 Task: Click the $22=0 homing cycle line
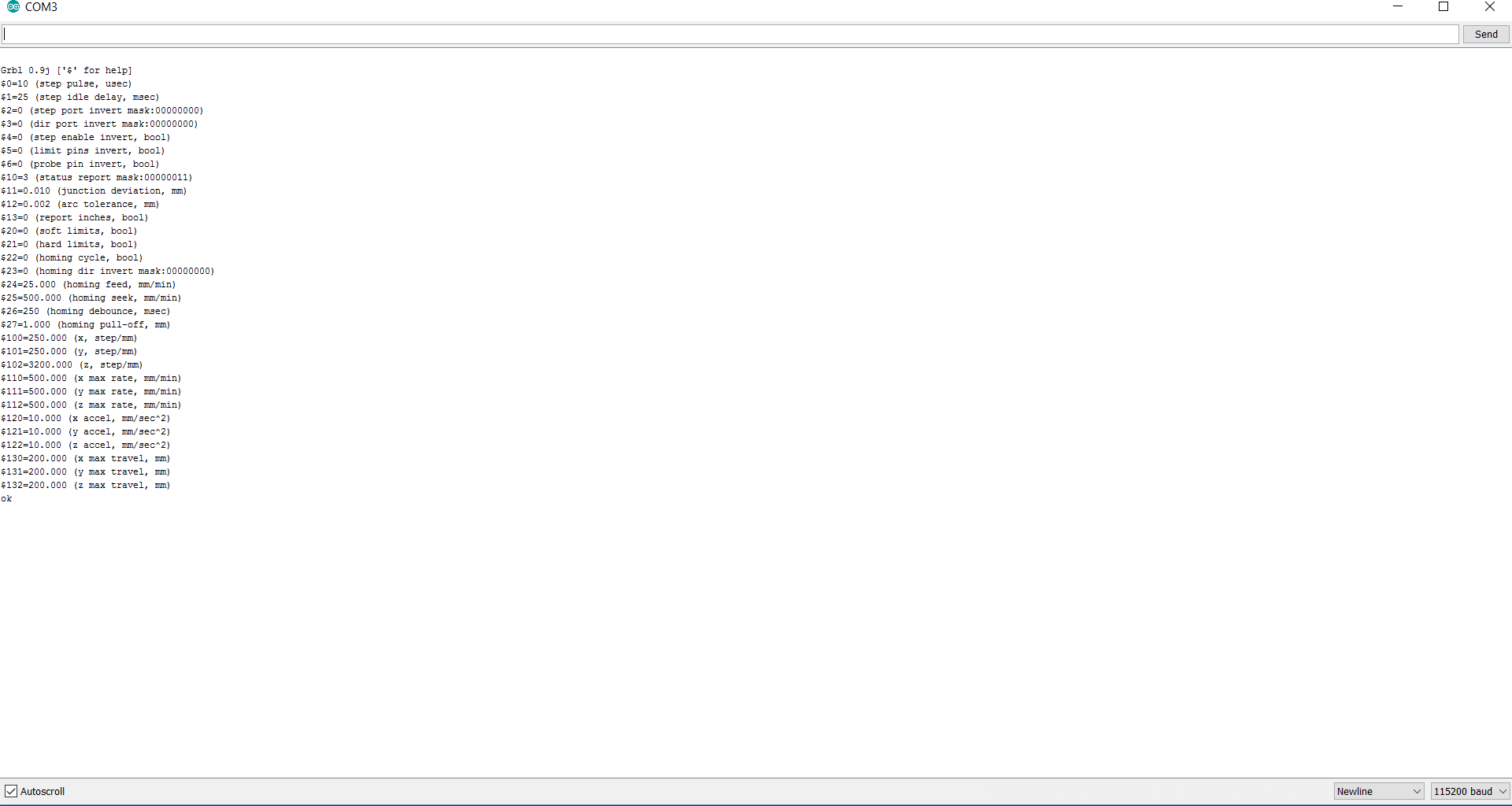[72, 258]
